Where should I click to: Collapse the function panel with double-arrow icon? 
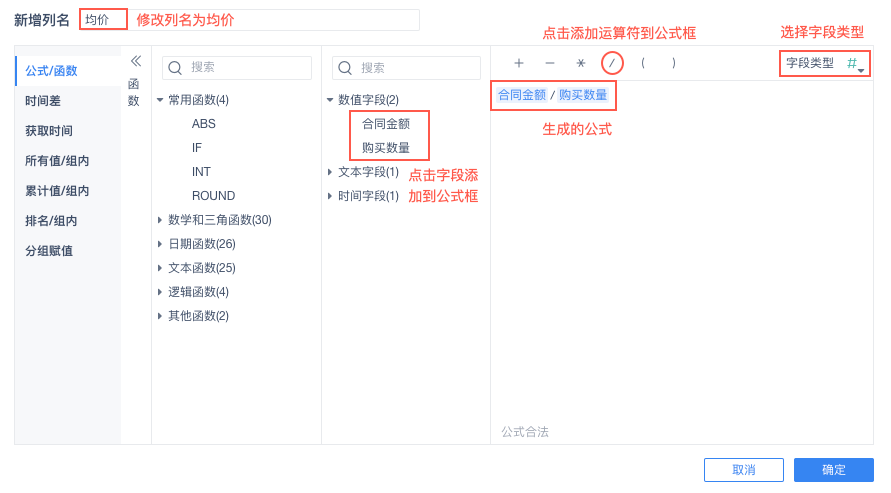tap(136, 61)
